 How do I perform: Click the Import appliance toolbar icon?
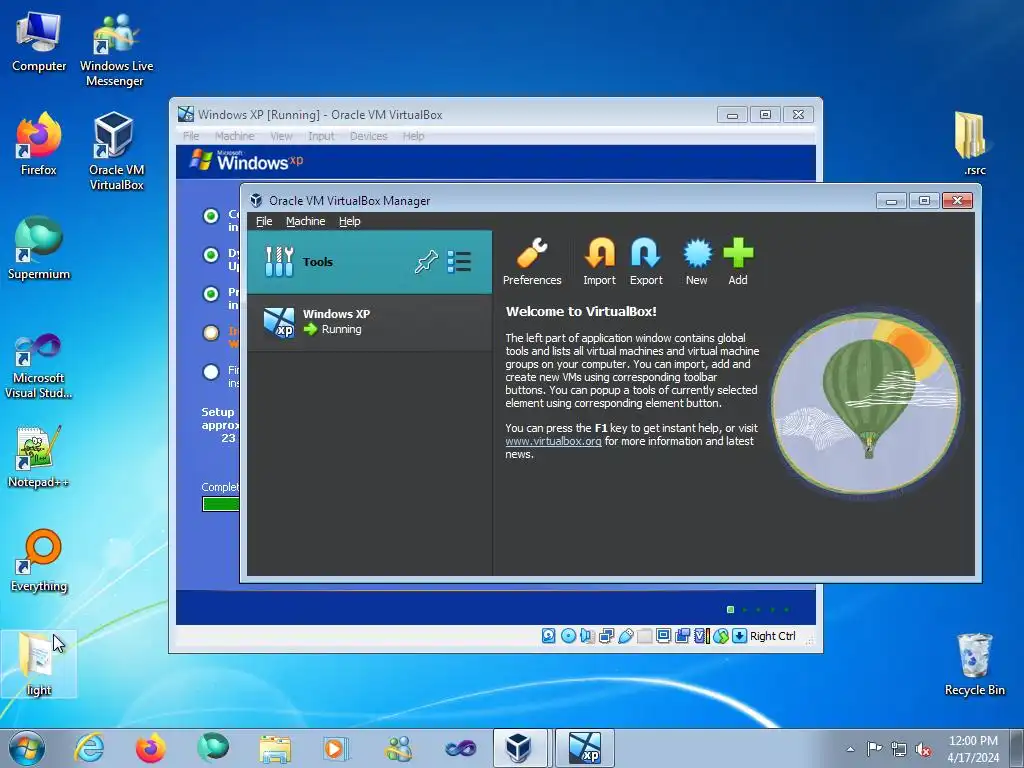point(599,261)
